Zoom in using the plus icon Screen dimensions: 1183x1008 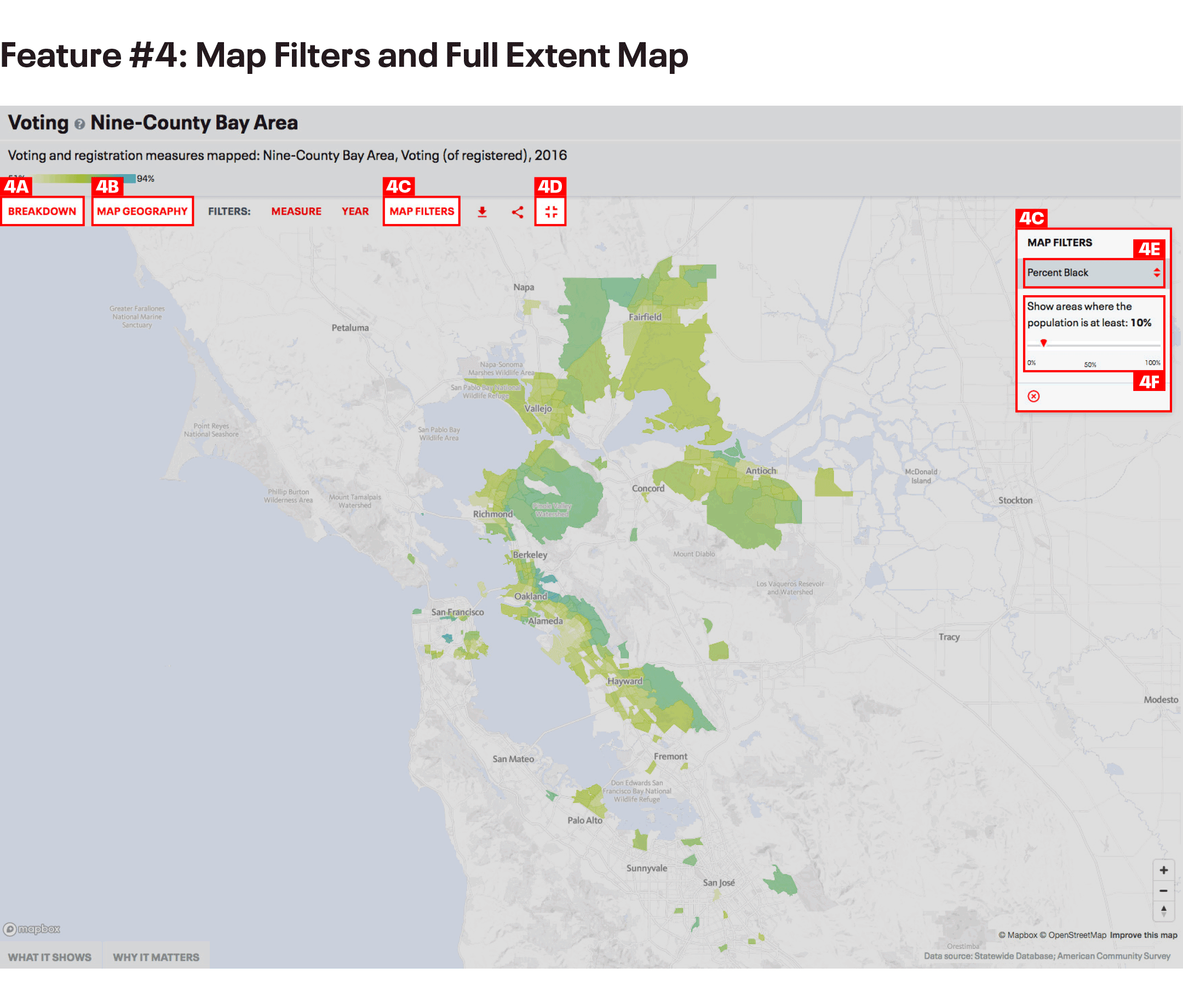(1164, 870)
